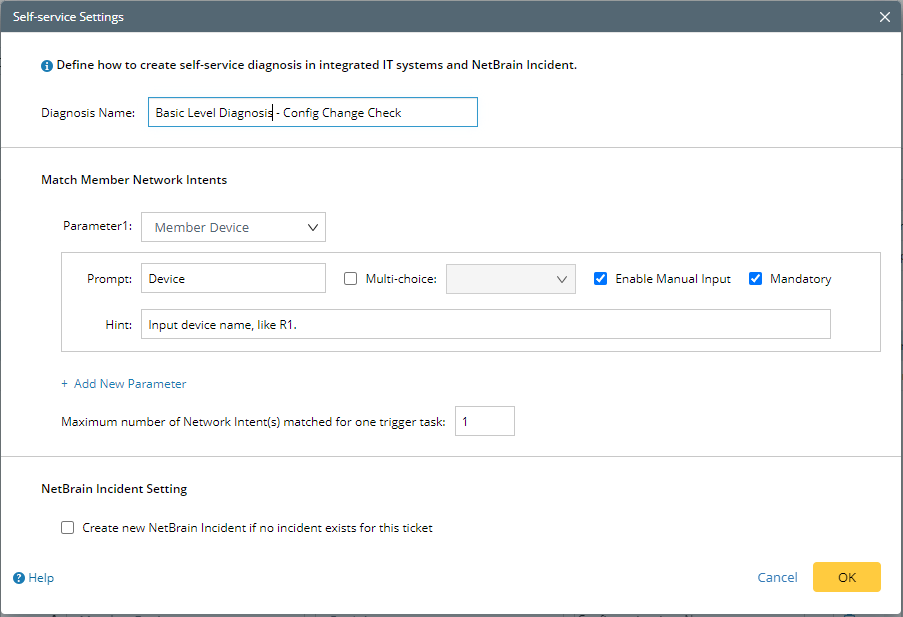903x617 pixels.
Task: Click the Diagnosis Name label
Action: point(88,113)
